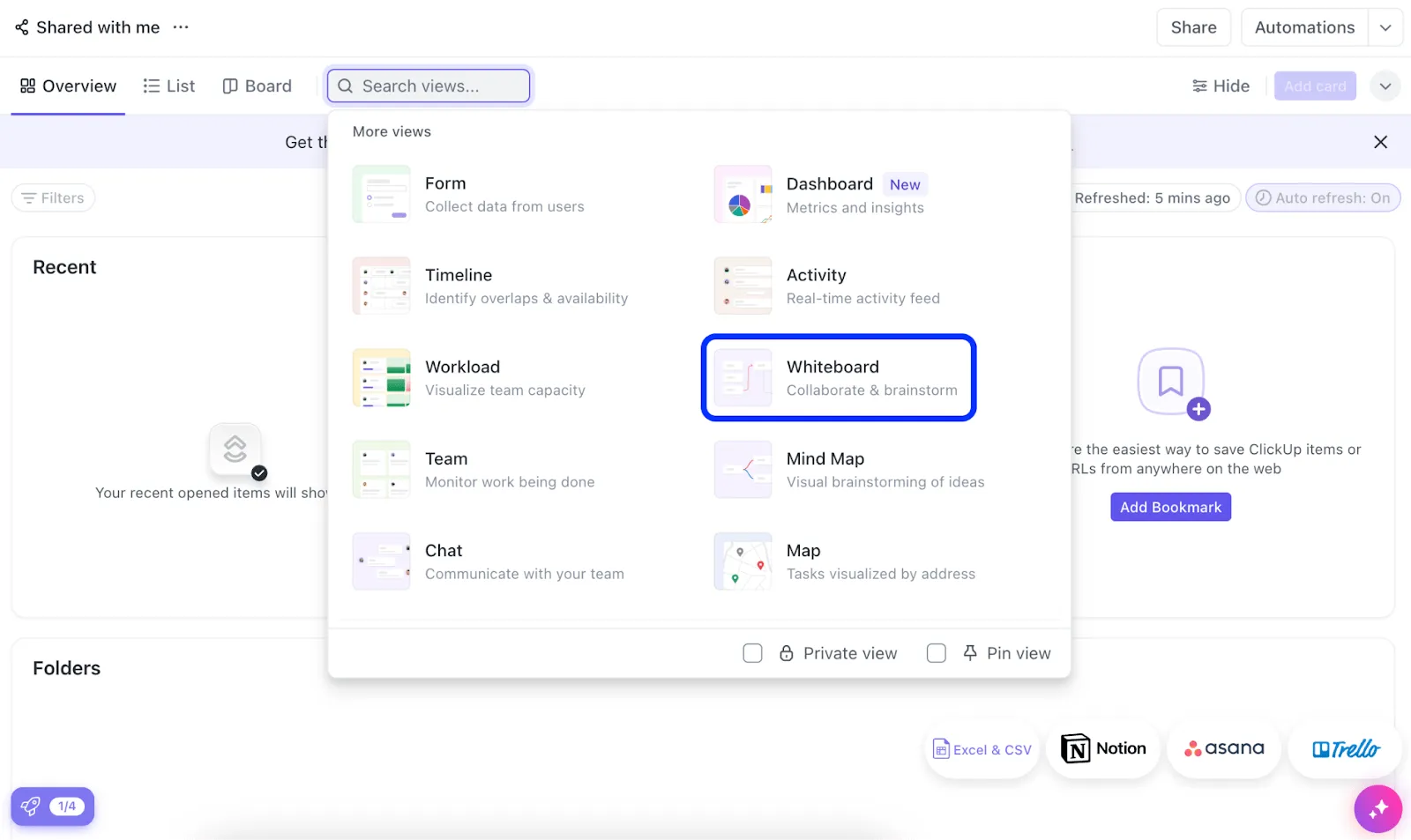
Task: Switch to the Overview tab
Action: (68, 85)
